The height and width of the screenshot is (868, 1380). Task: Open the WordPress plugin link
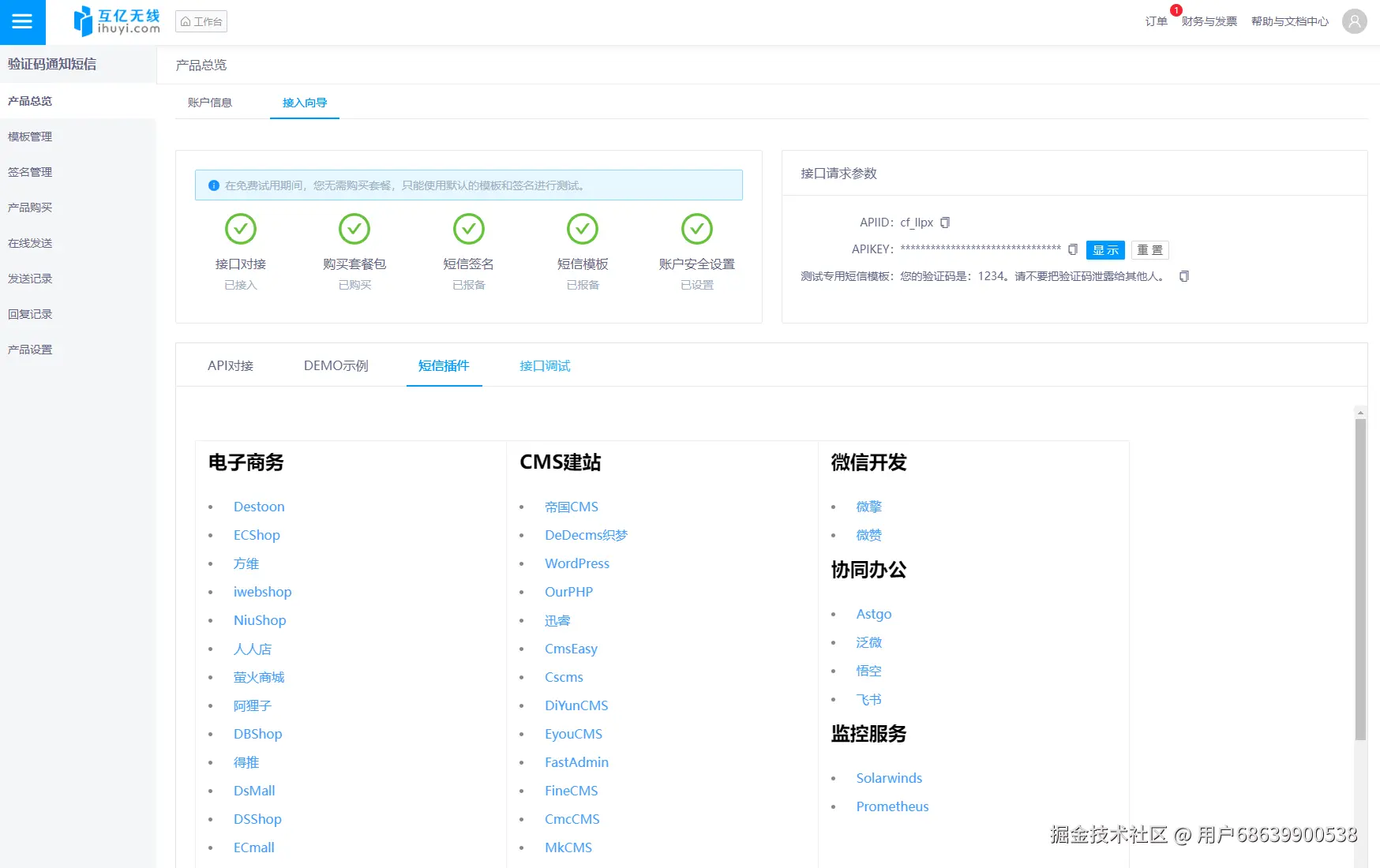click(577, 563)
